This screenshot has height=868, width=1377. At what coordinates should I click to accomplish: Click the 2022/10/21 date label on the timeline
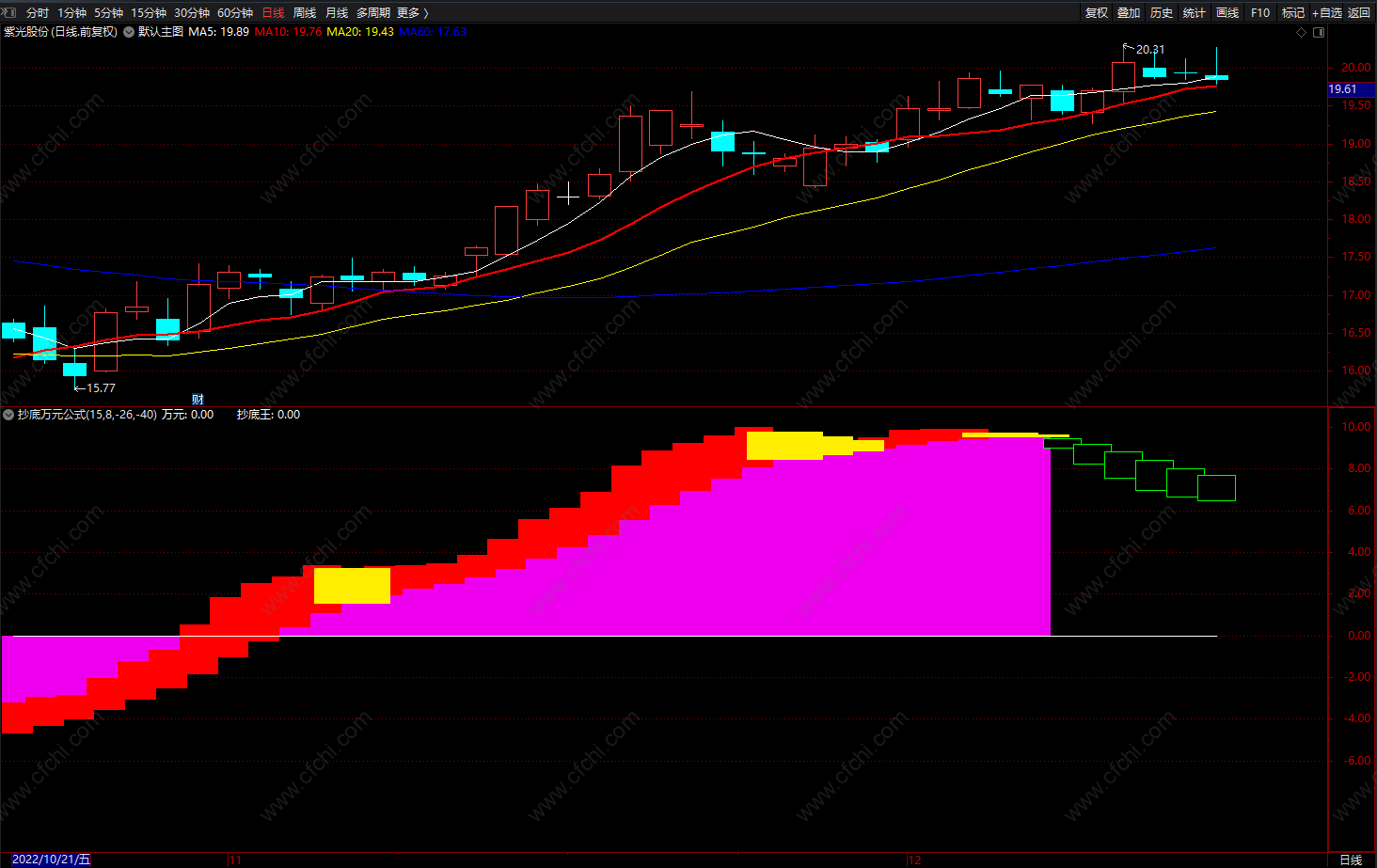51,860
